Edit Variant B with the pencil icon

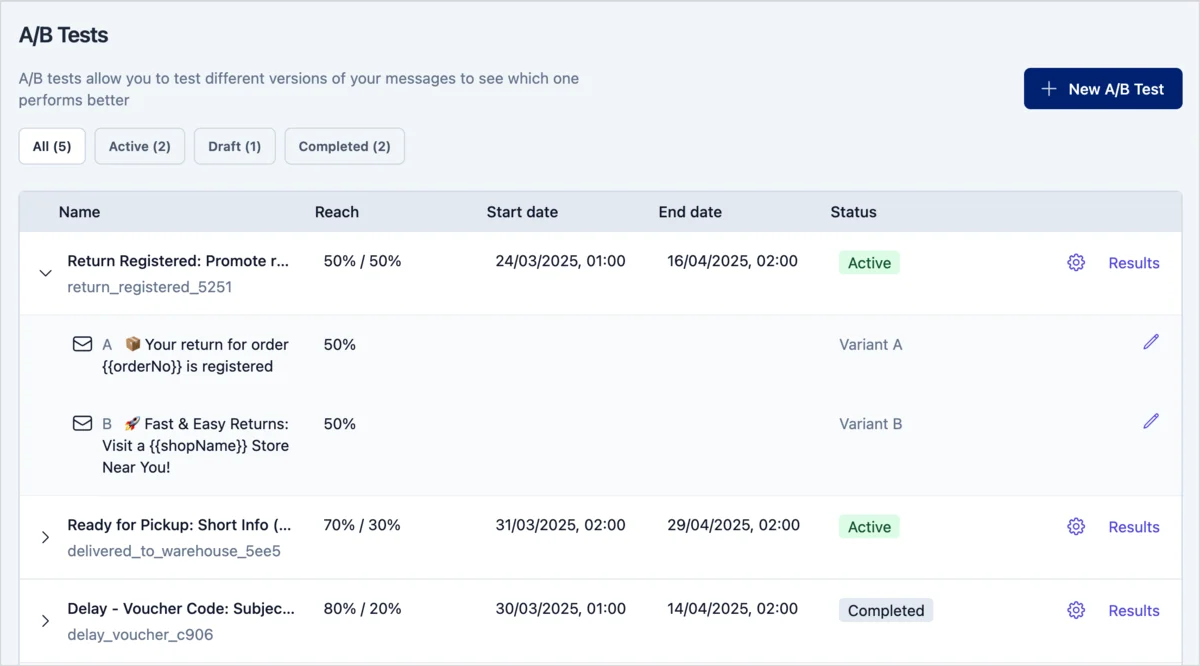(x=1151, y=421)
